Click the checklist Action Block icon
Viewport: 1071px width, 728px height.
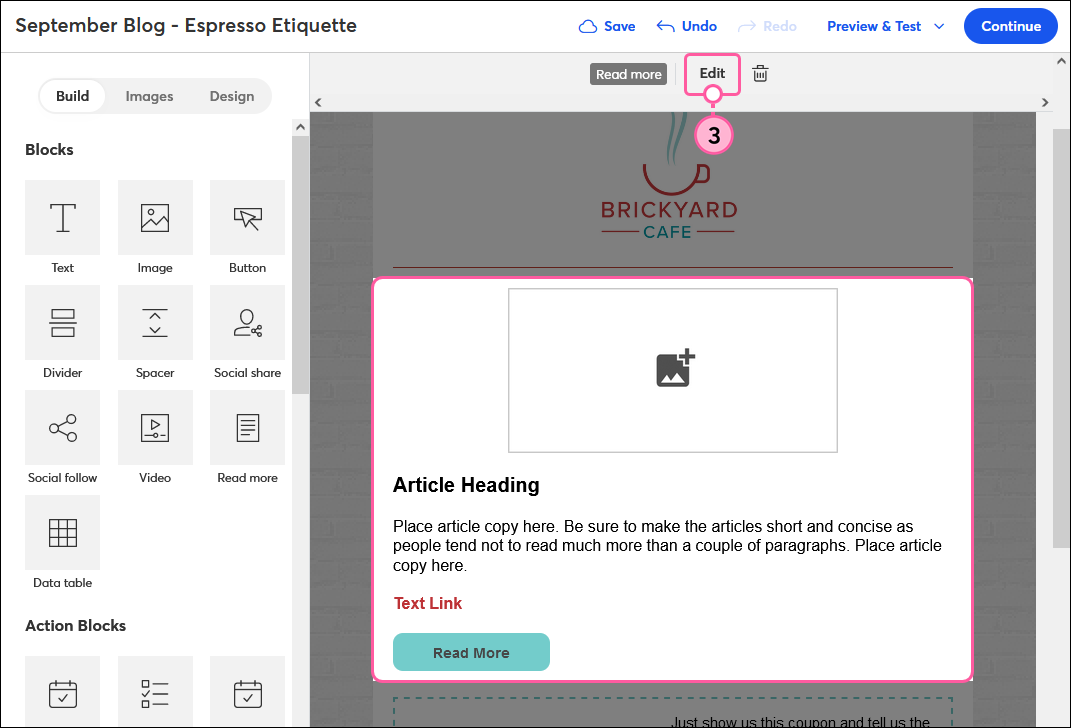coord(155,692)
